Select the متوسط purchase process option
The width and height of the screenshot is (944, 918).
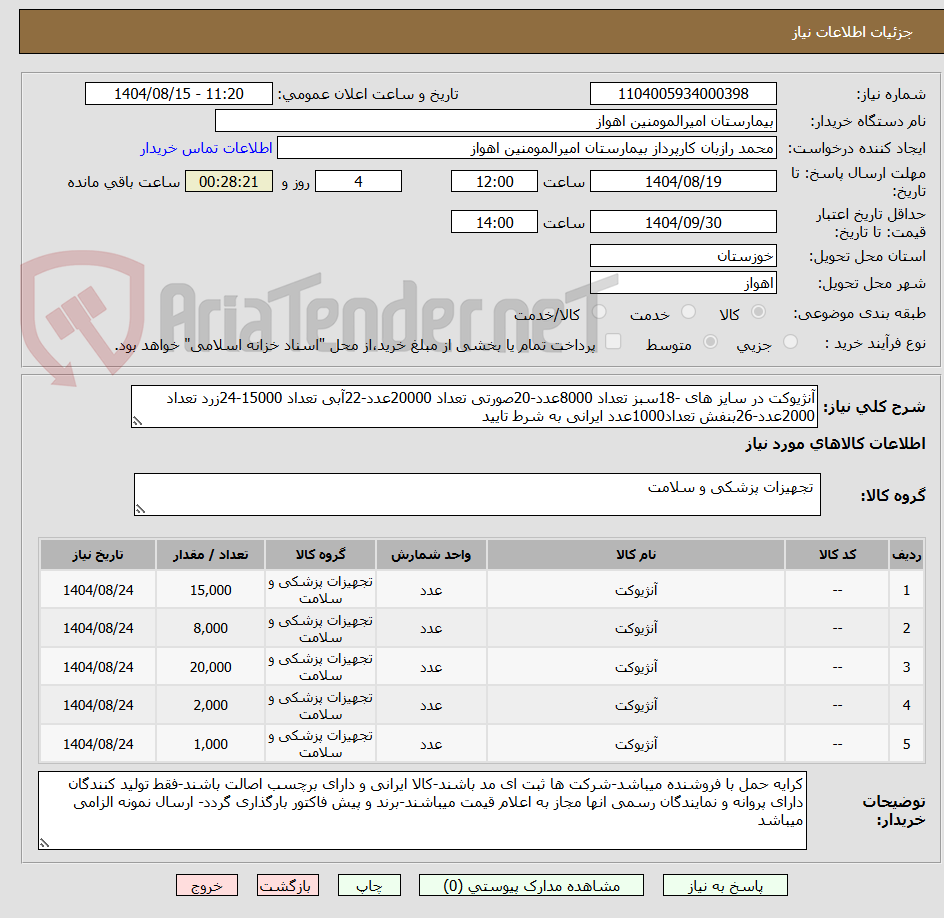[710, 340]
